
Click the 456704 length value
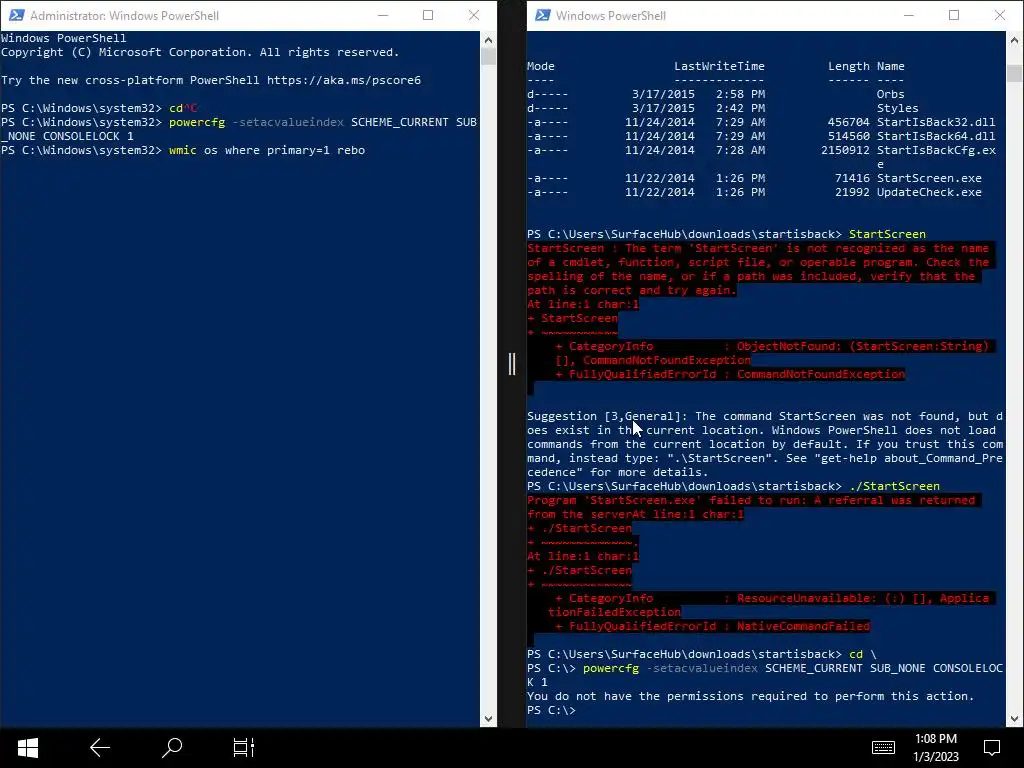(x=848, y=122)
